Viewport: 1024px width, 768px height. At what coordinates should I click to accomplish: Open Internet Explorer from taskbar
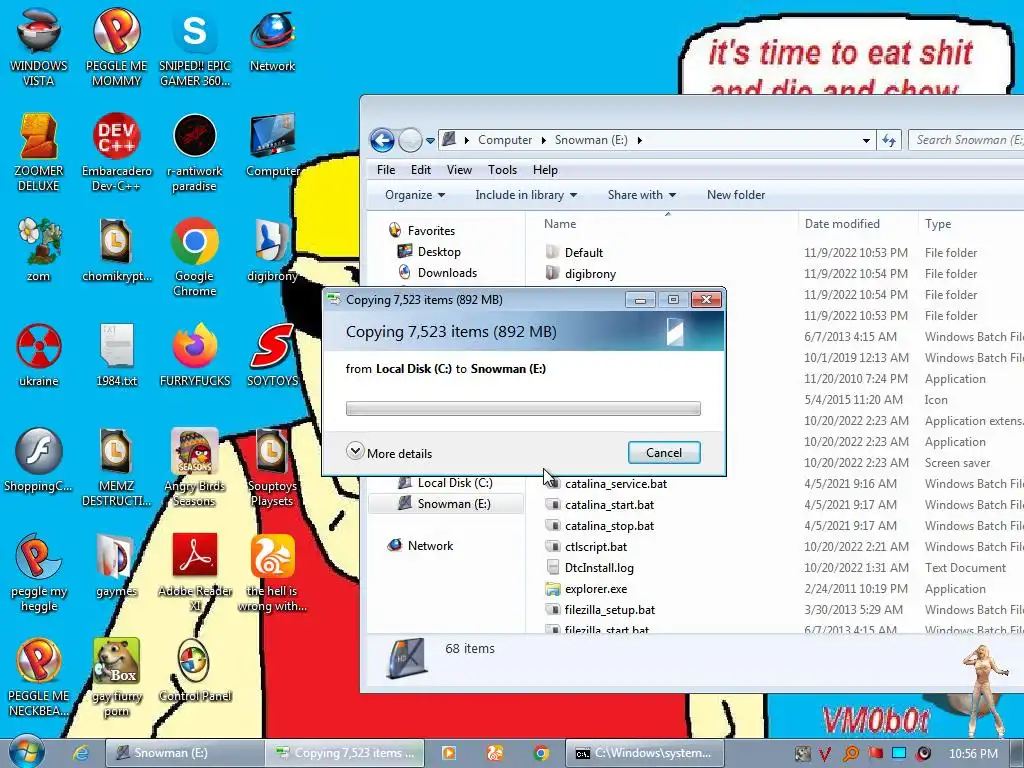81,753
